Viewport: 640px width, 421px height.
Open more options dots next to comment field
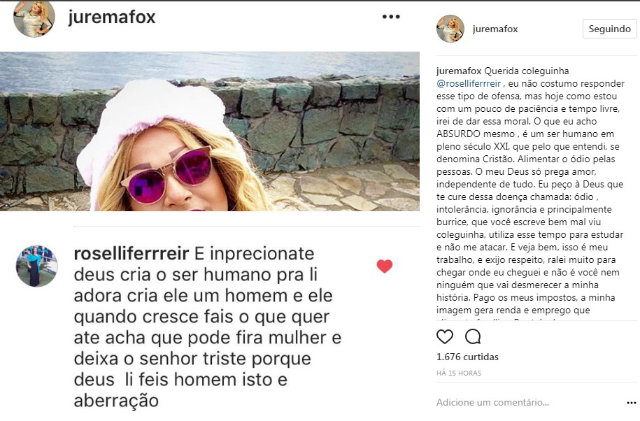point(631,403)
